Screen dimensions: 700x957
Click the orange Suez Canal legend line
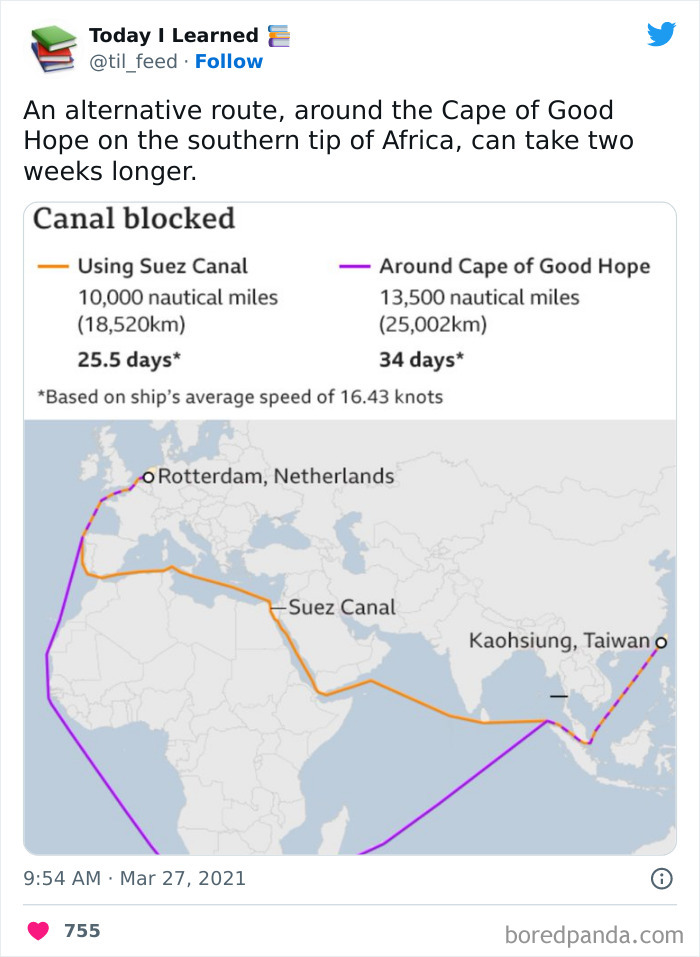pyautogui.click(x=52, y=267)
